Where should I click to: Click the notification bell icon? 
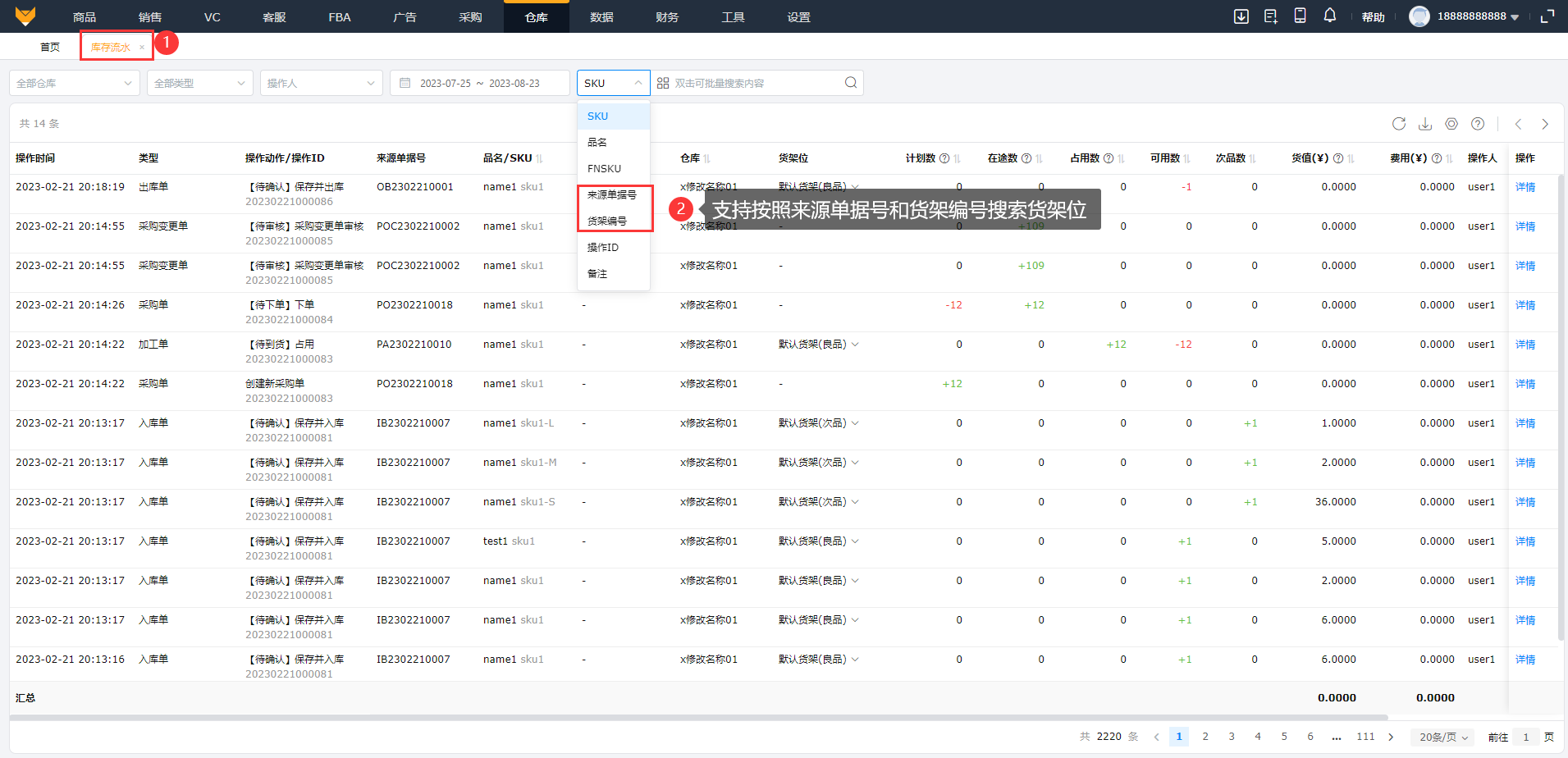pos(1330,16)
